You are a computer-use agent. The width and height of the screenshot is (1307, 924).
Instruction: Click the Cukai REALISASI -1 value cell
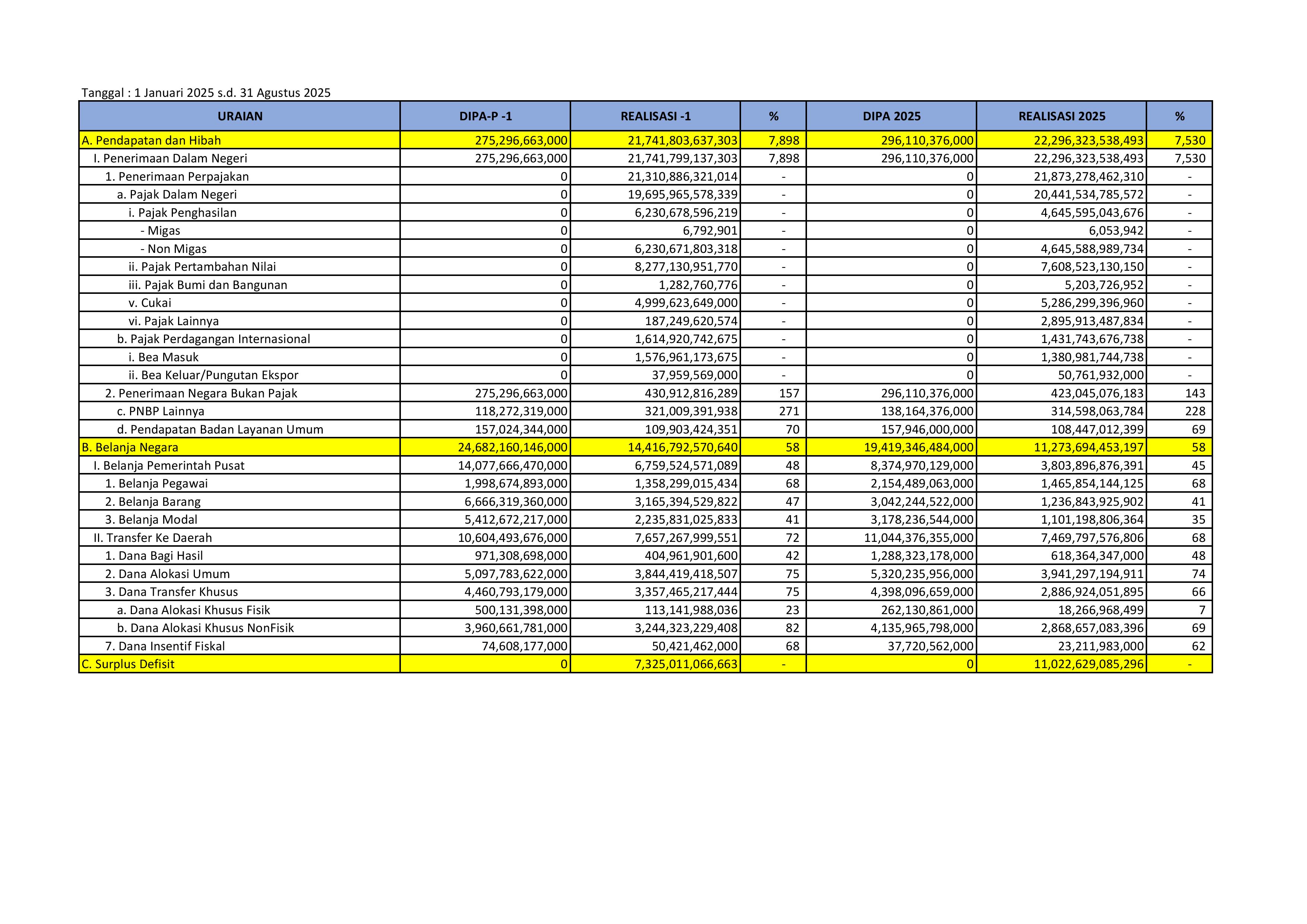click(686, 303)
